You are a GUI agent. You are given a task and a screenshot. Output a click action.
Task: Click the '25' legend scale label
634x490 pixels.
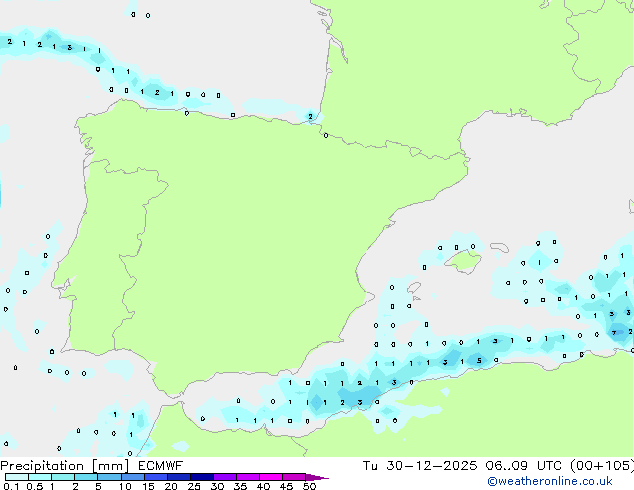[194, 486]
